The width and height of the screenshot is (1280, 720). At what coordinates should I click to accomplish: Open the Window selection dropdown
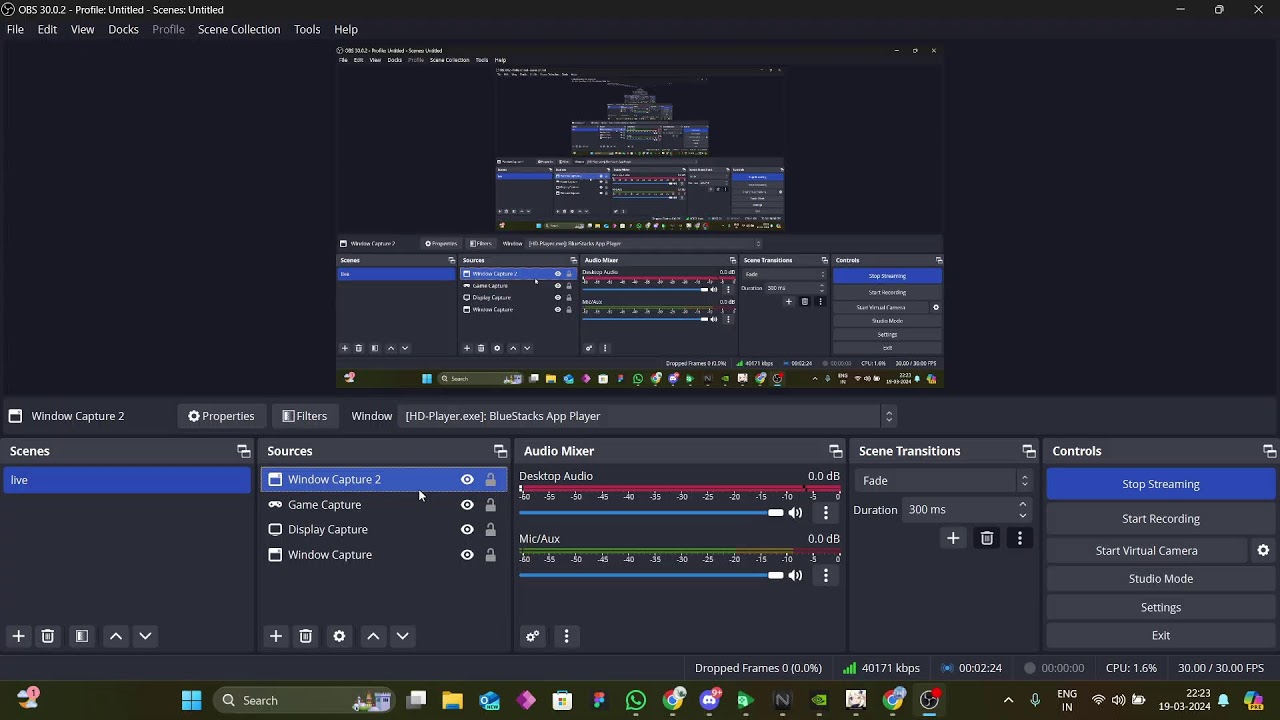pos(648,416)
